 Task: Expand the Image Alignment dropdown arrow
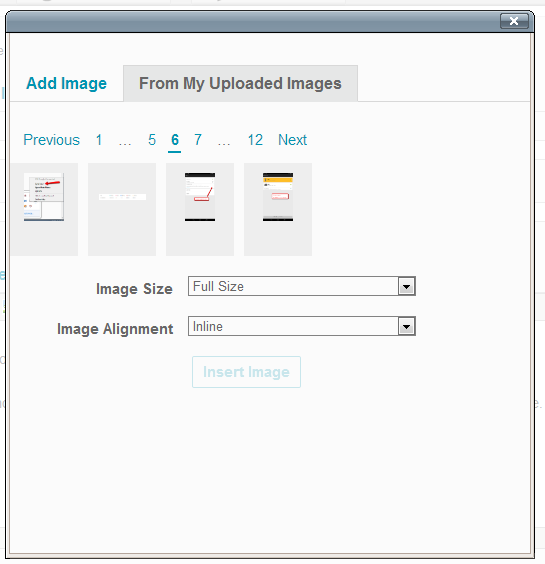click(x=407, y=326)
